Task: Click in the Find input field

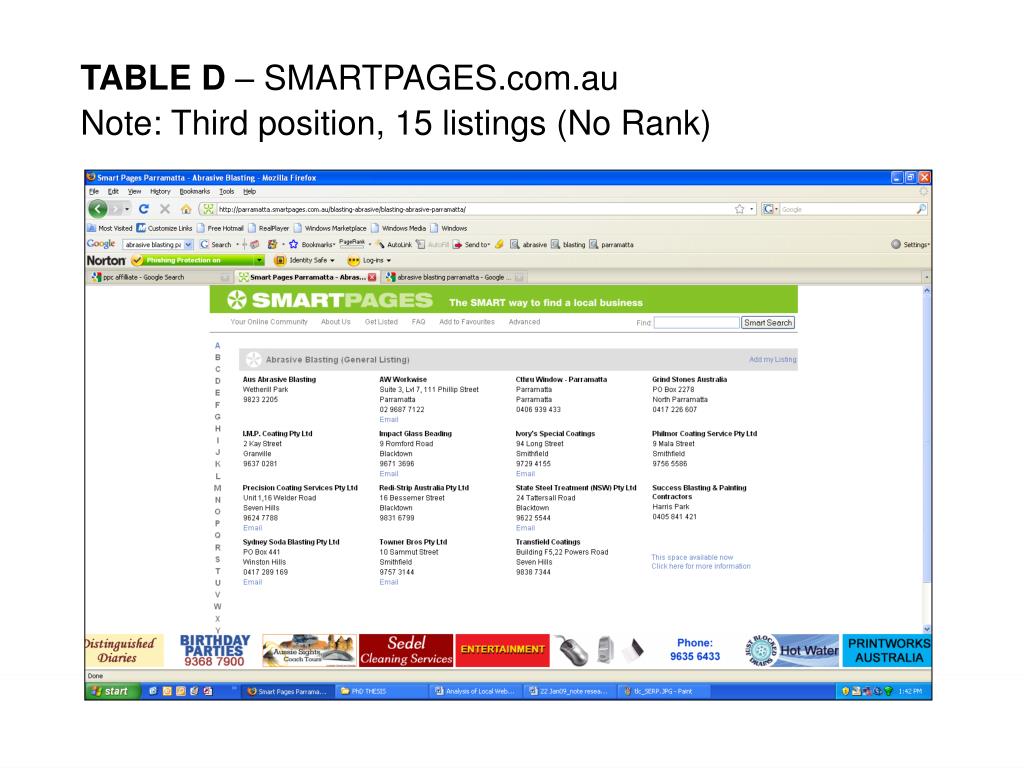Action: pos(696,323)
